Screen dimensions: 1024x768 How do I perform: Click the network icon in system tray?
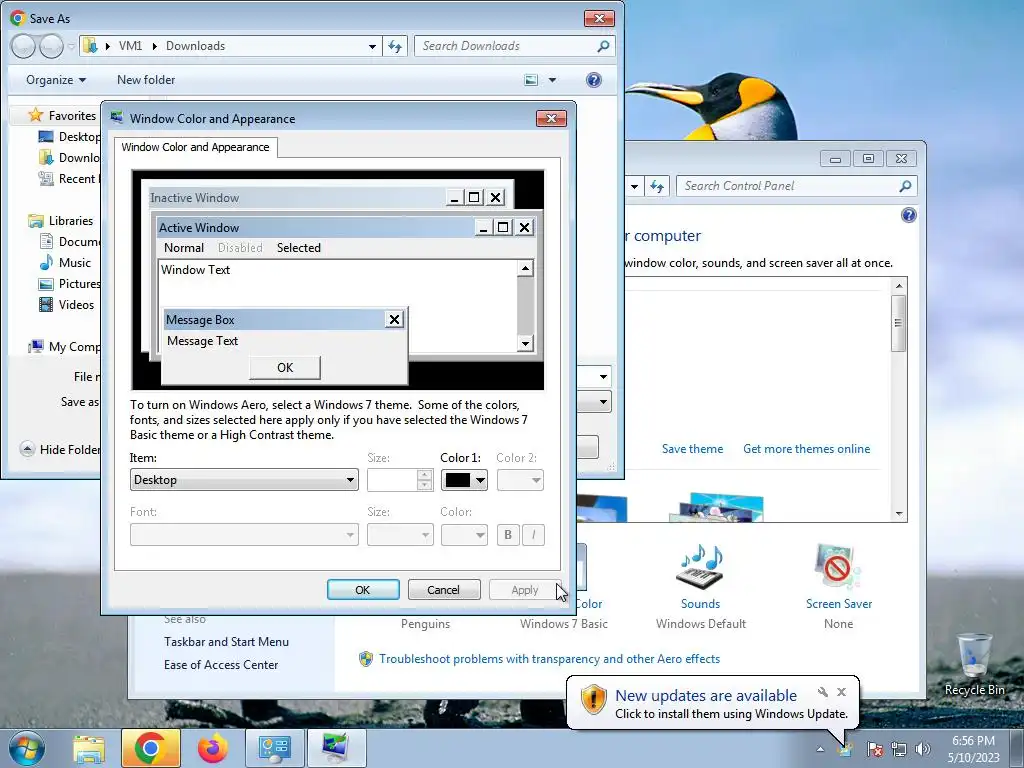pyautogui.click(x=899, y=749)
